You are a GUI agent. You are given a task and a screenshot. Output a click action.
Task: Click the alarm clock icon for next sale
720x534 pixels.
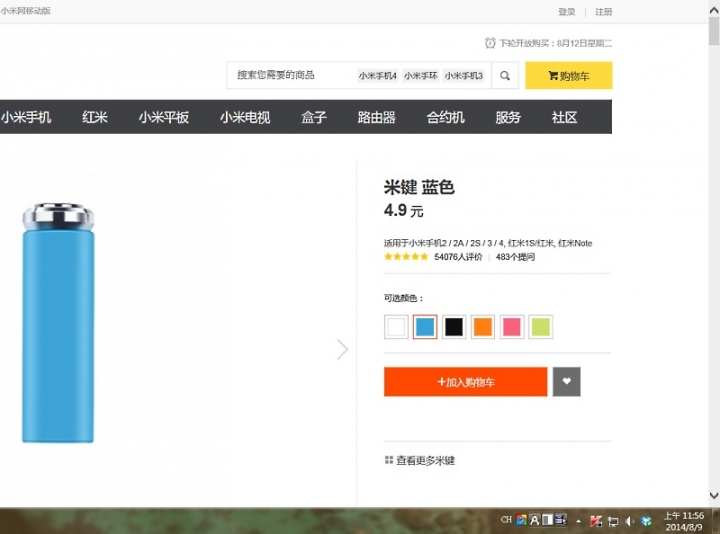pyautogui.click(x=490, y=43)
